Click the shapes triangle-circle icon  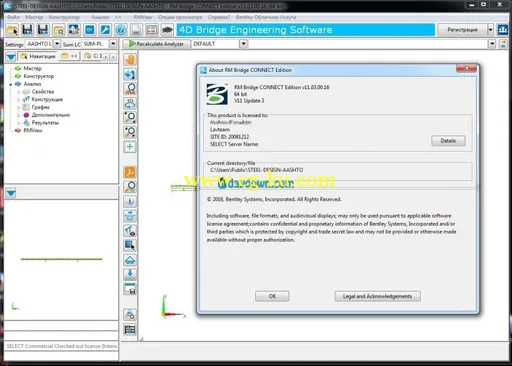(130, 314)
